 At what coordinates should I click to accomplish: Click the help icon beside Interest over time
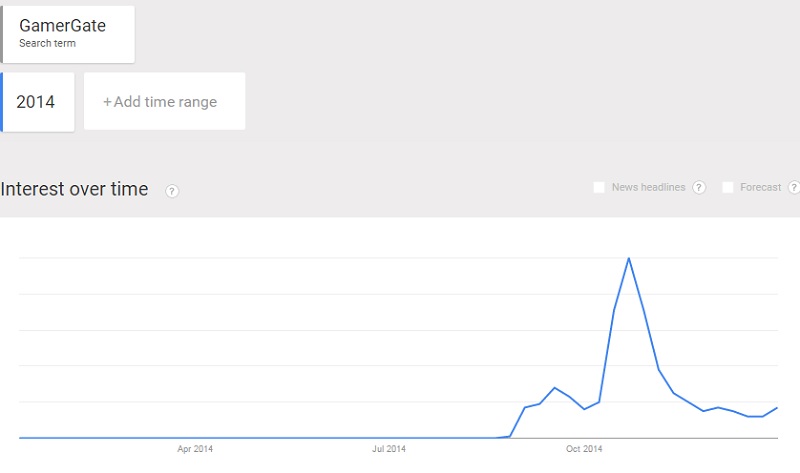pyautogui.click(x=172, y=191)
